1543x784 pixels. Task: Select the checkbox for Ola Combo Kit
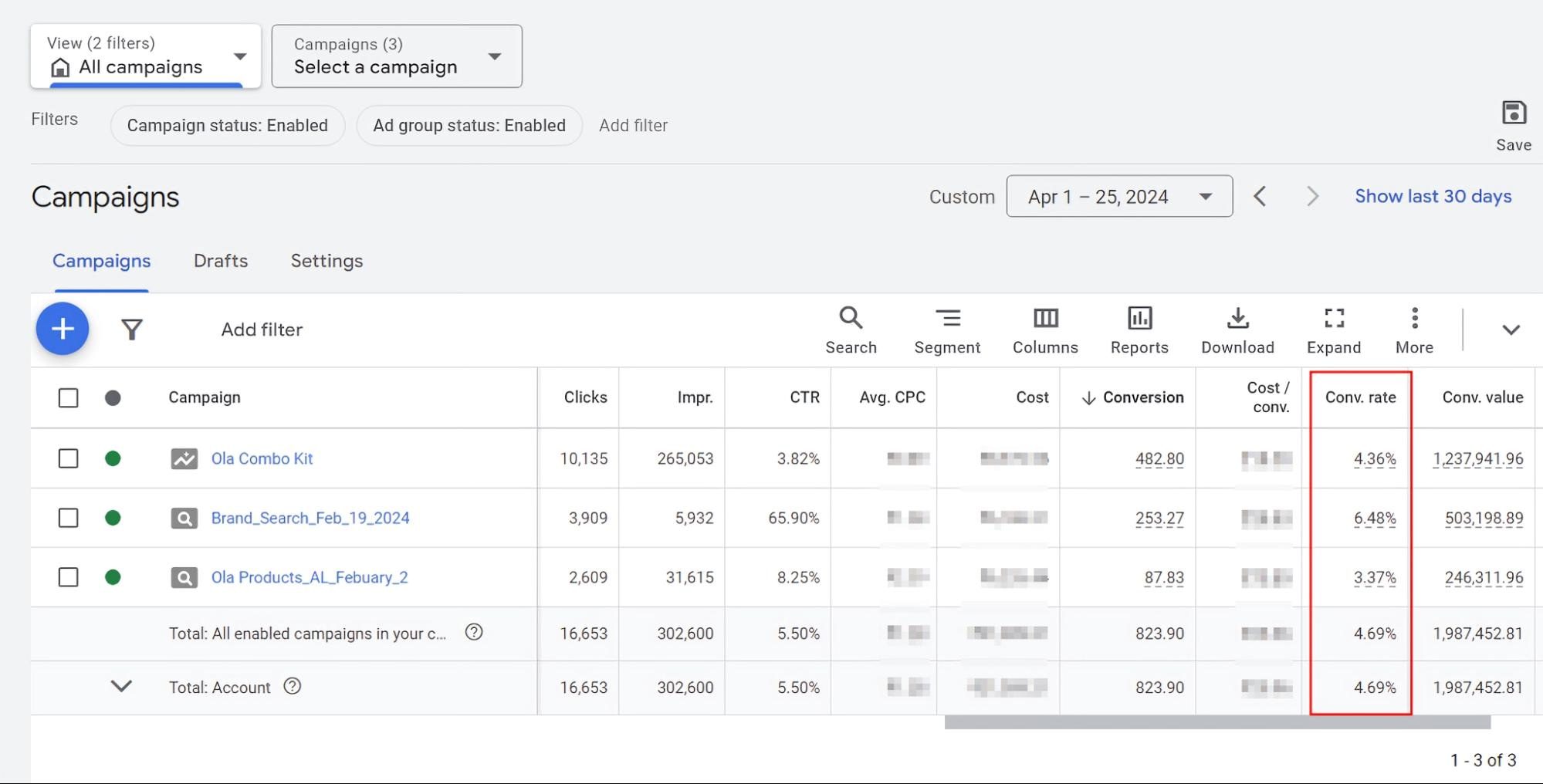point(68,458)
